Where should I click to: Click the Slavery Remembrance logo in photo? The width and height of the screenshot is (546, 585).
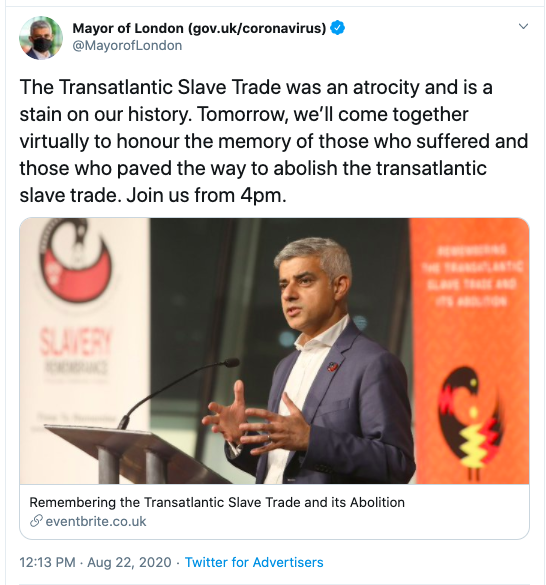click(76, 260)
